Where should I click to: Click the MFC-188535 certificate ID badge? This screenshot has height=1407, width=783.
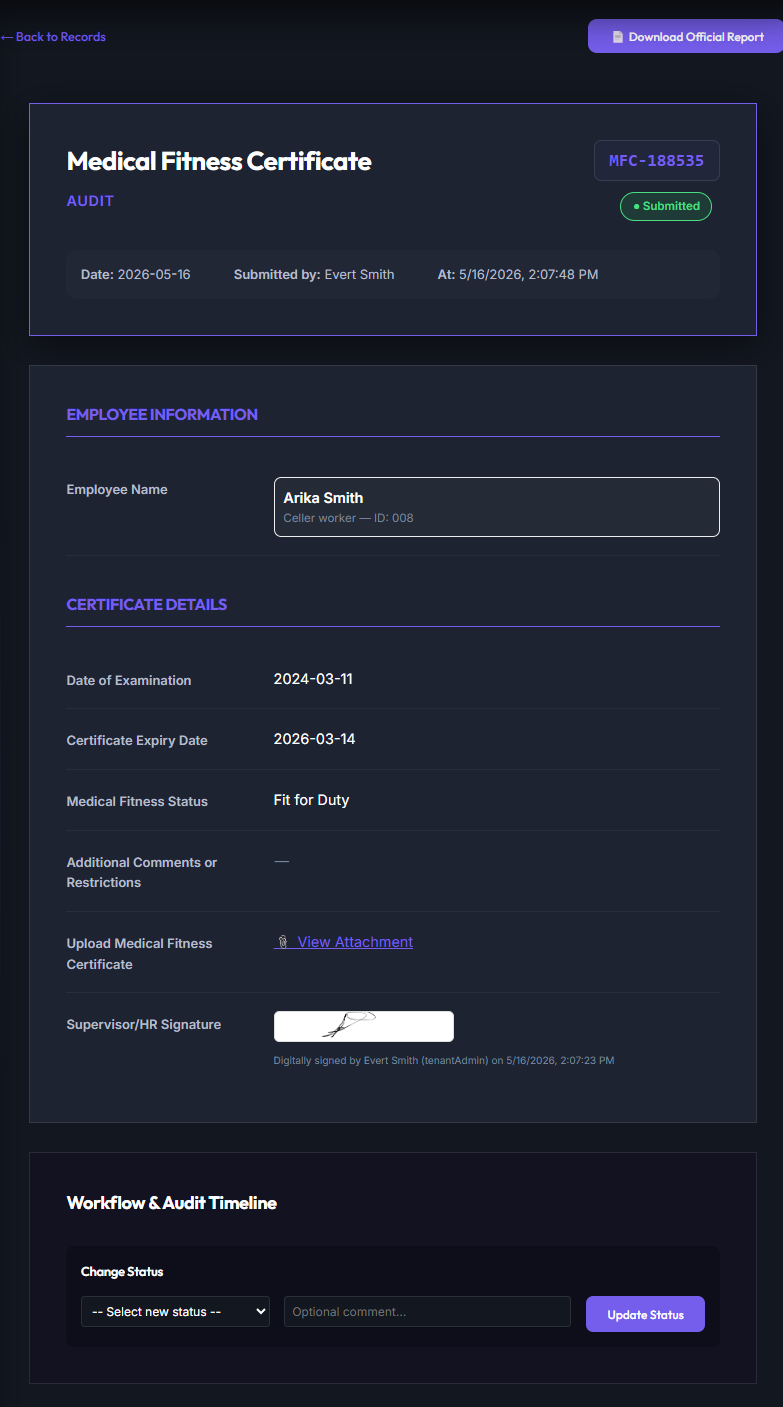[657, 160]
